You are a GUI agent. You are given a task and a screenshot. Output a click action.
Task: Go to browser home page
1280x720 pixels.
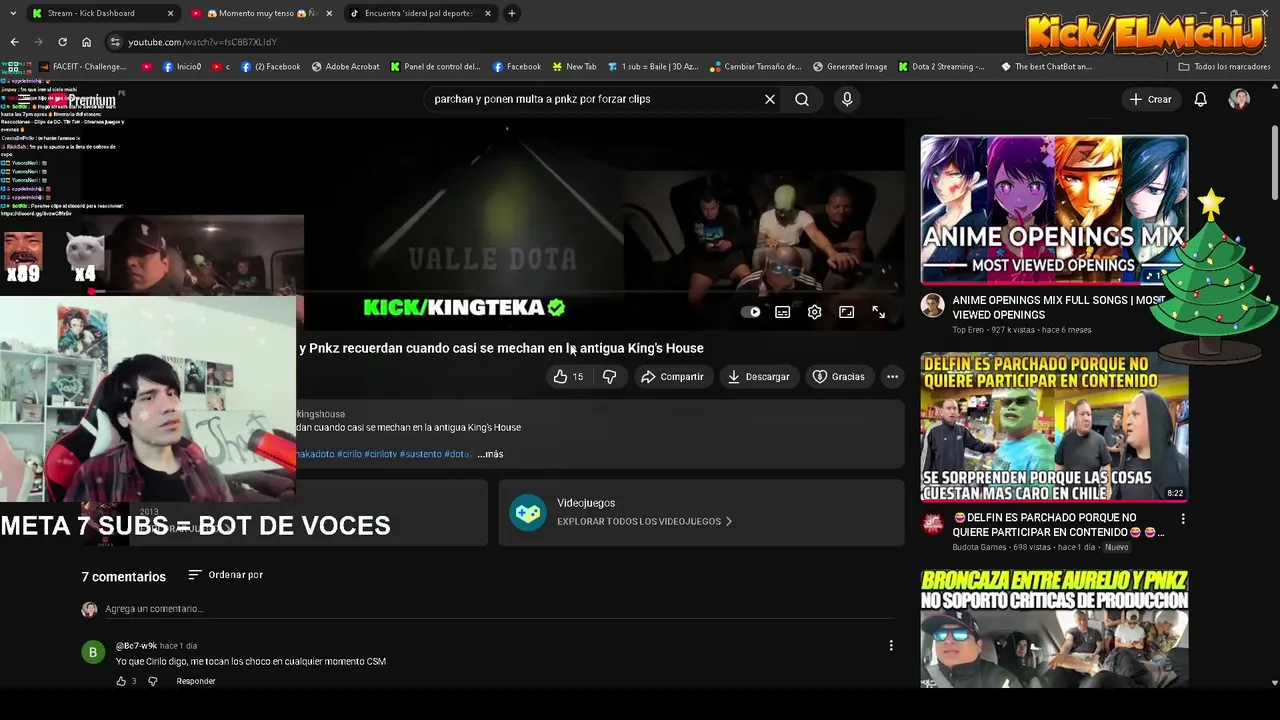coord(86,42)
